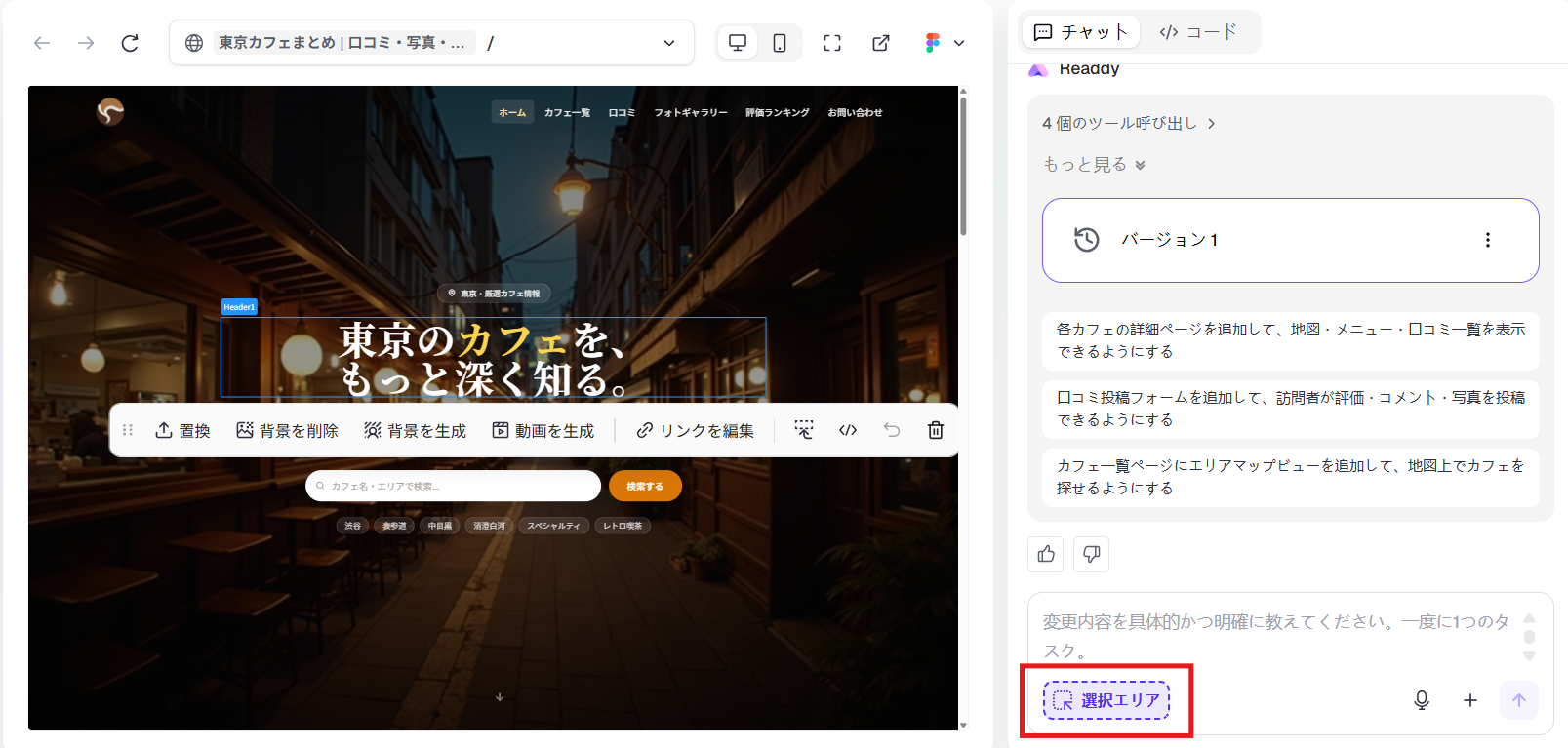Choose suggestion about 口コミ投稿フォーム
Image resolution: width=1568 pixels, height=748 pixels.
[1290, 409]
